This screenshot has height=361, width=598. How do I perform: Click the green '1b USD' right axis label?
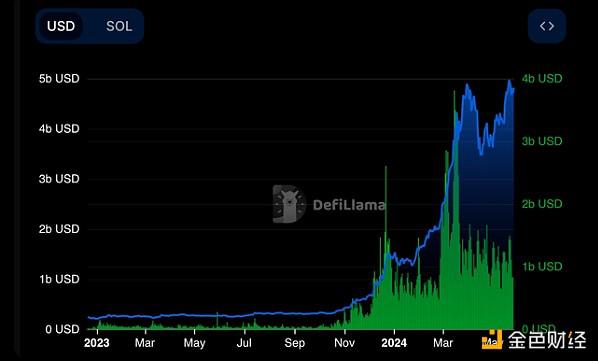(x=542, y=266)
